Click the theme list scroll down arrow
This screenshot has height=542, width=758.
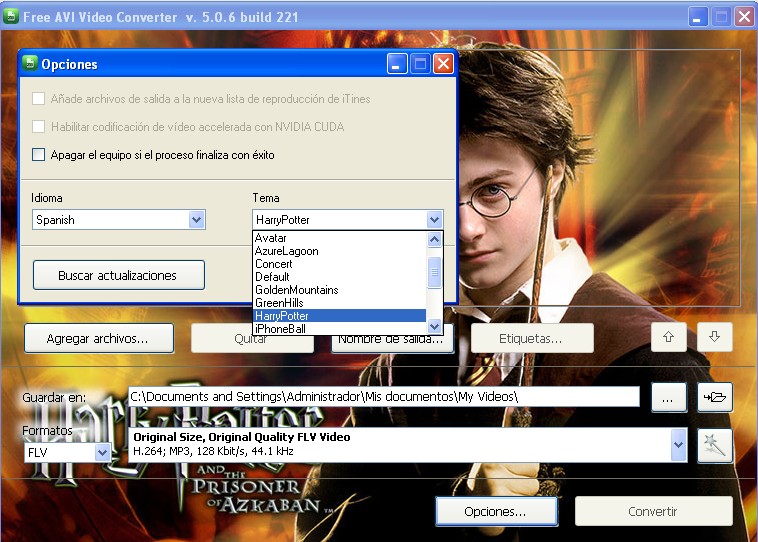[x=434, y=326]
